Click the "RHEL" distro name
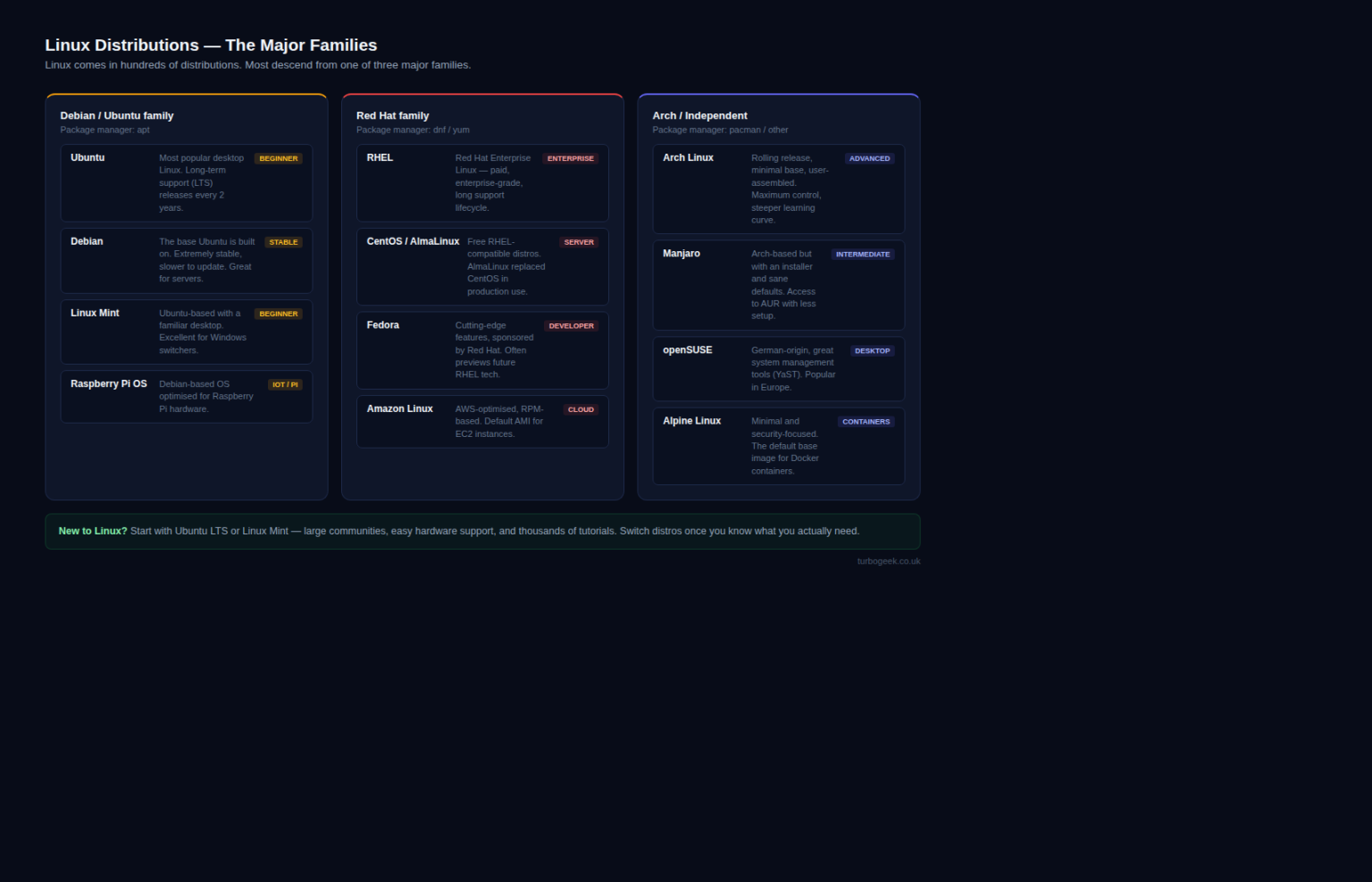 point(380,157)
